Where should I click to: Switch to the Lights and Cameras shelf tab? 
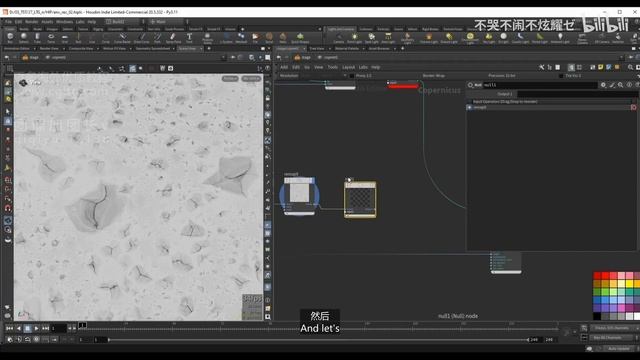coord(341,29)
